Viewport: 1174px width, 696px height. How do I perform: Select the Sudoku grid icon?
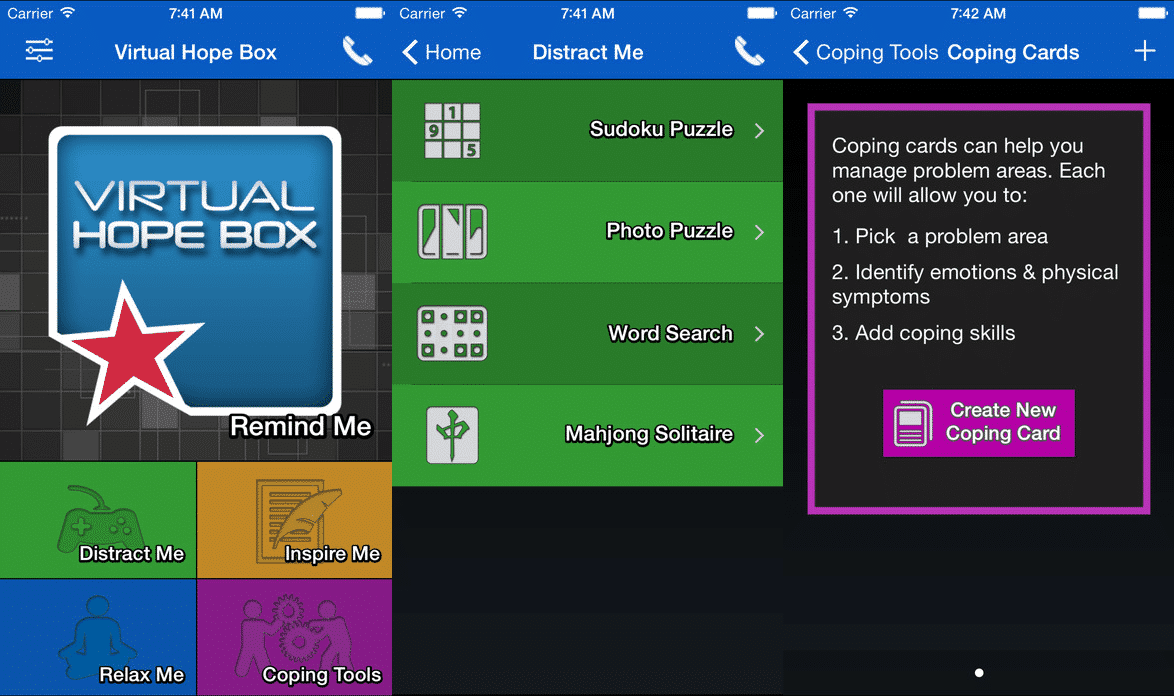click(452, 131)
